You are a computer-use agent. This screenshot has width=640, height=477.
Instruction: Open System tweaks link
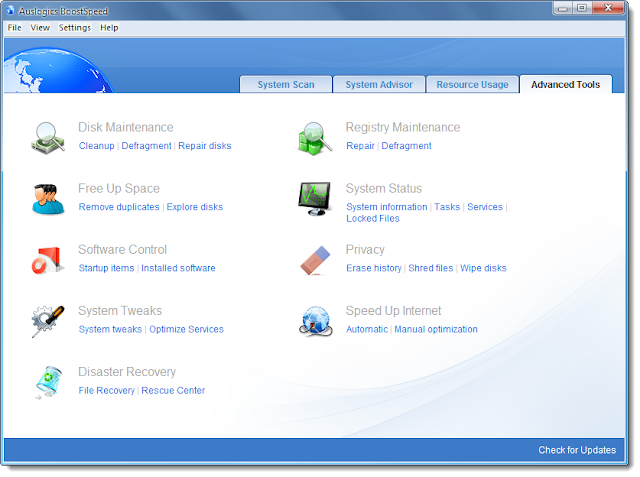tap(110, 329)
